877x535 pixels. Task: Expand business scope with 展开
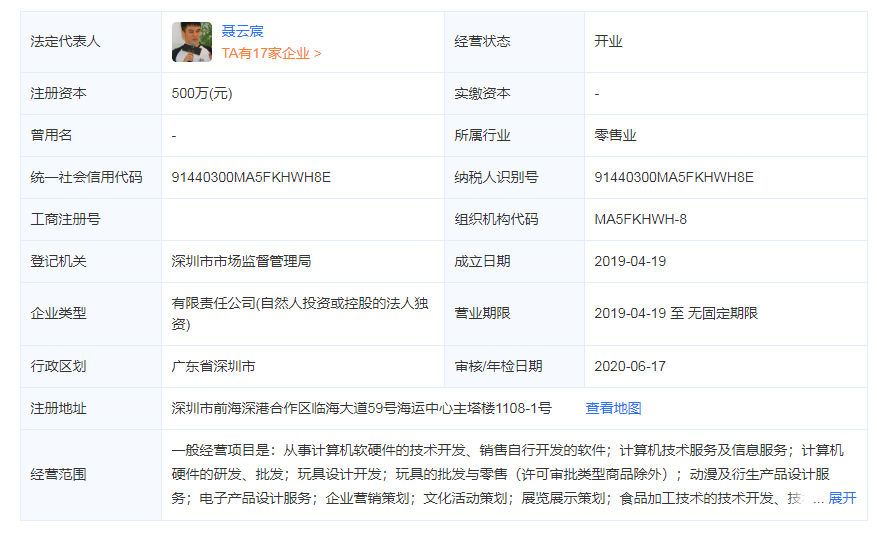tap(842, 498)
